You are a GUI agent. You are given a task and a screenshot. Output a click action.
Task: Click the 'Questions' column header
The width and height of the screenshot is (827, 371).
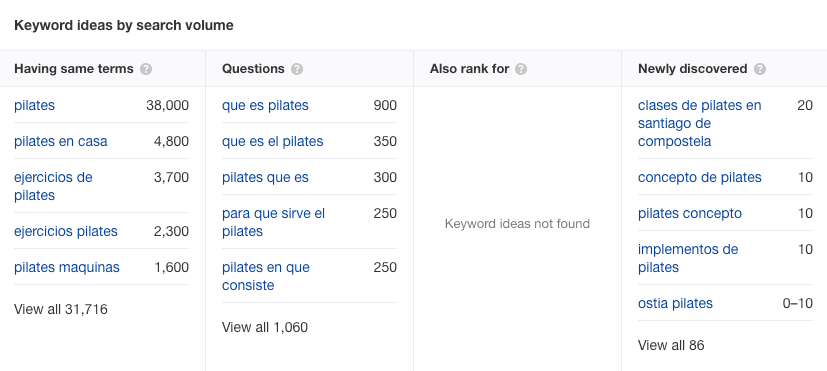(x=253, y=69)
